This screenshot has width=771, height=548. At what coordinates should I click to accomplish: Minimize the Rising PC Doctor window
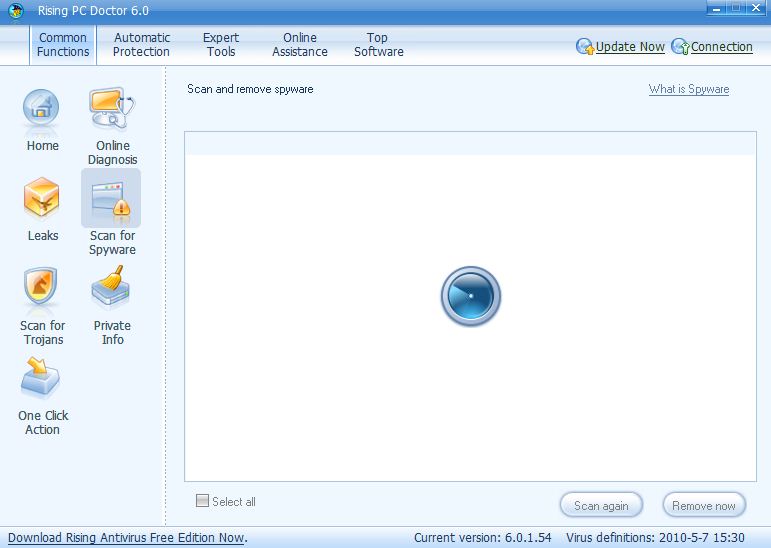click(717, 8)
